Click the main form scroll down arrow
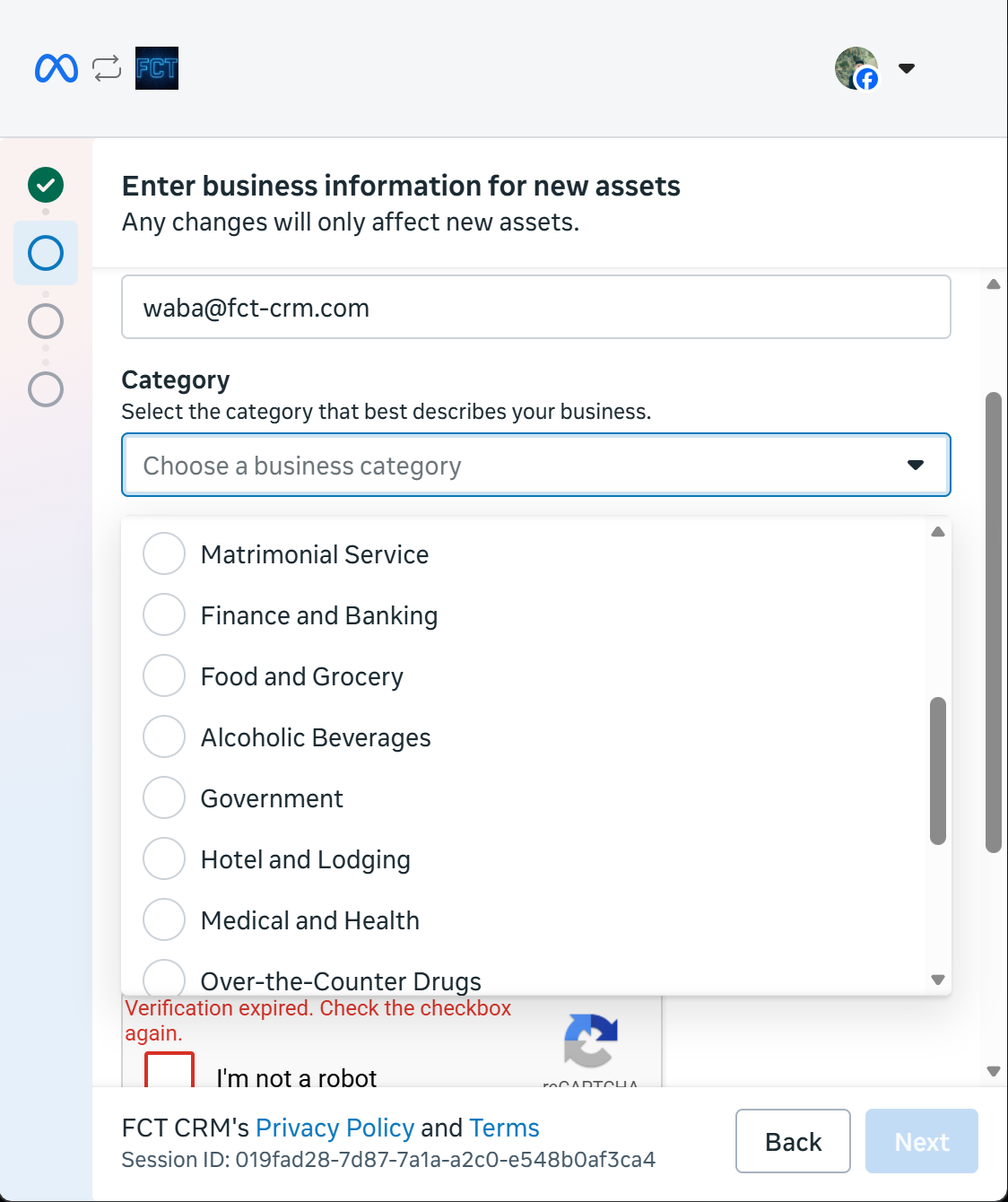 tap(994, 1071)
